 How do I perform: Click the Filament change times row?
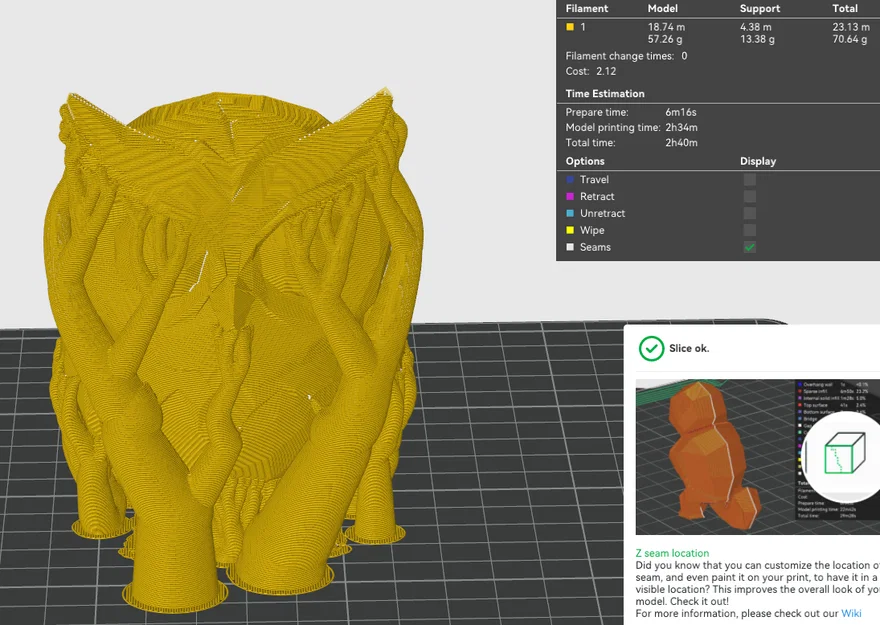626,56
